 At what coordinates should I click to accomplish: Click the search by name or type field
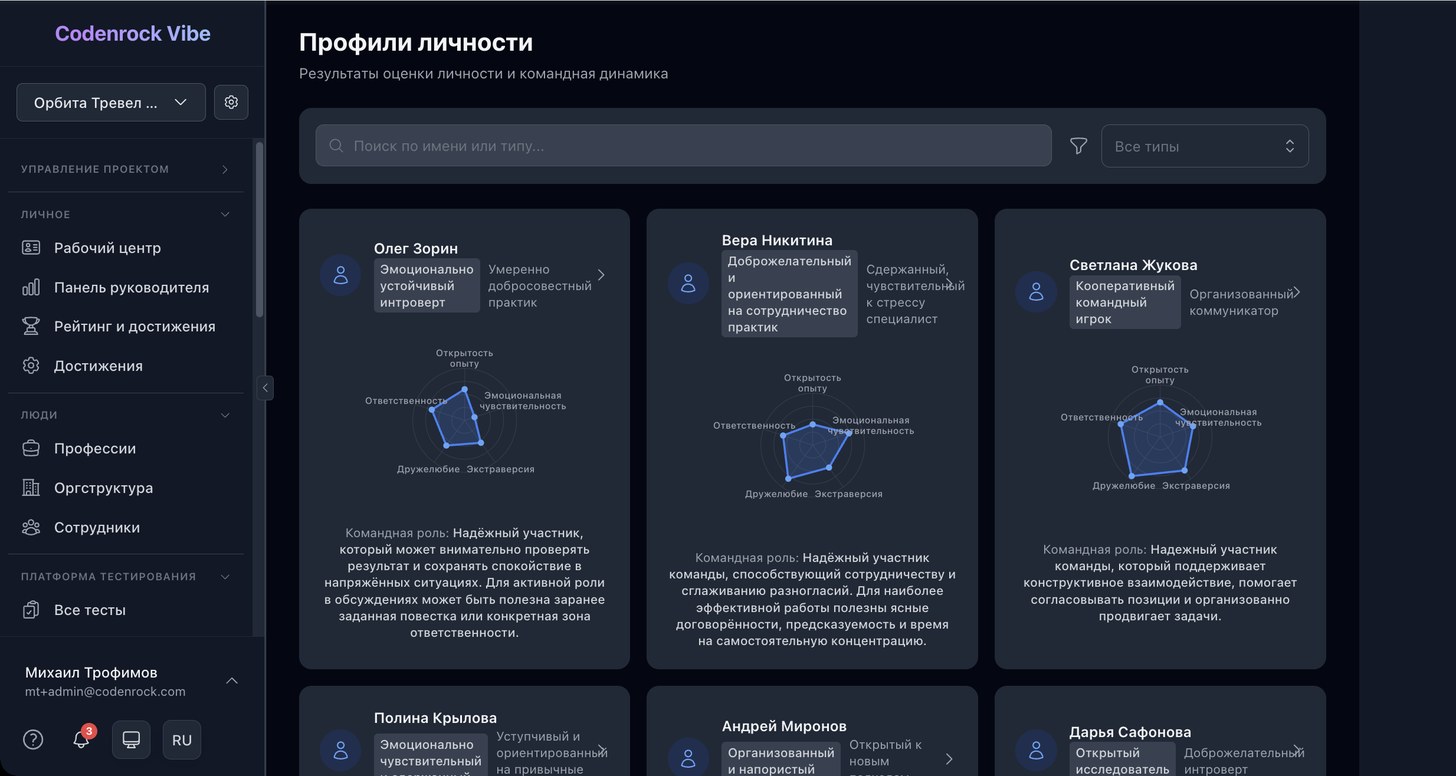683,146
